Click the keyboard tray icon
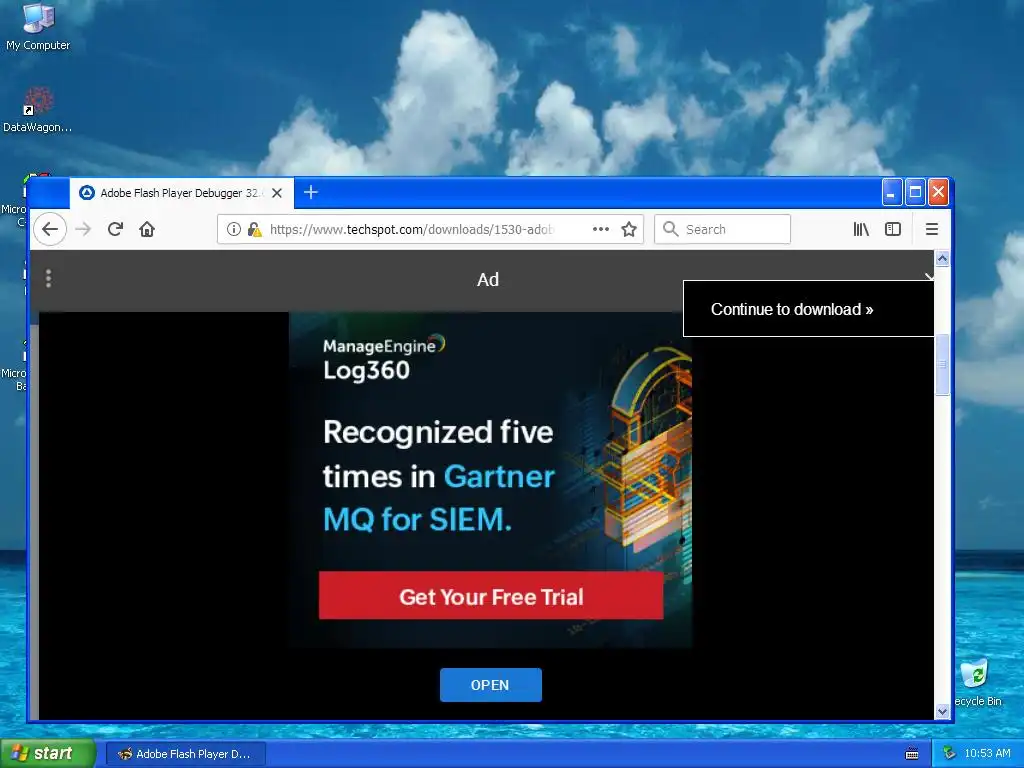1024x768 pixels. [x=912, y=754]
